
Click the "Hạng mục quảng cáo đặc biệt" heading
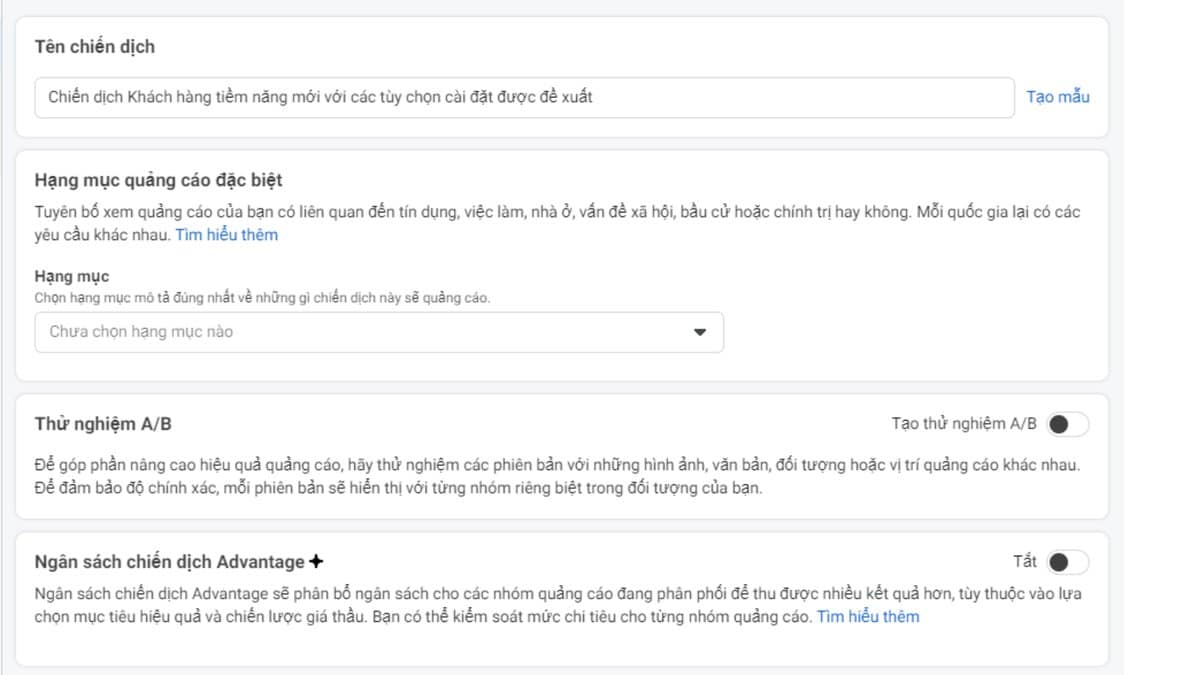158,180
